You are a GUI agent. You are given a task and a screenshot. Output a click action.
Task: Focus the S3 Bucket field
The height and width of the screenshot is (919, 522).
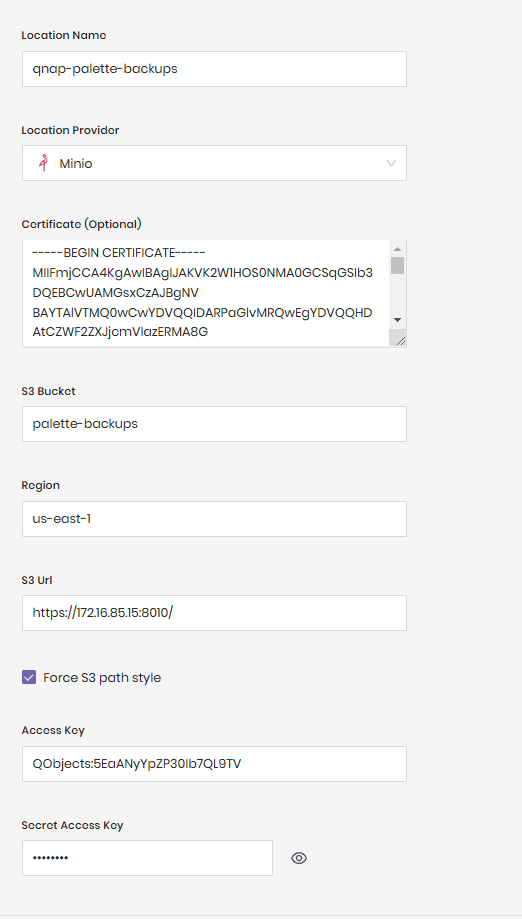(214, 424)
